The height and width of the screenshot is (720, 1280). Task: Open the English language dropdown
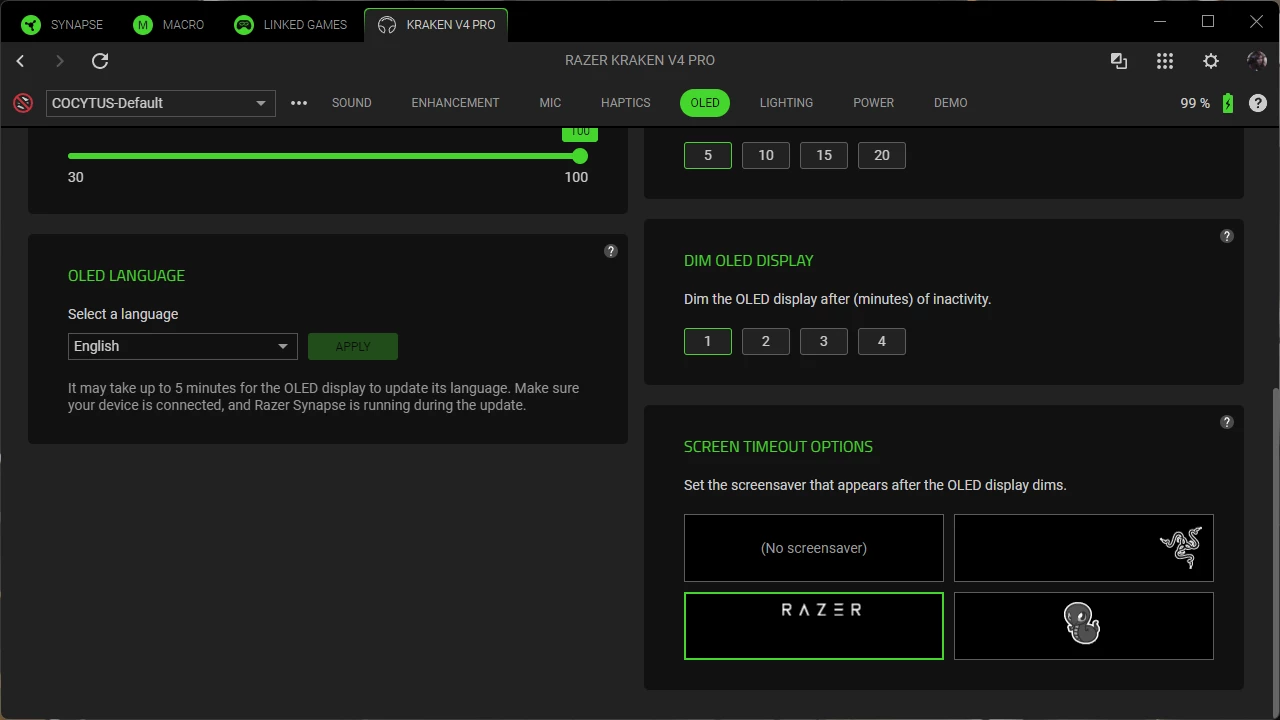click(x=183, y=346)
